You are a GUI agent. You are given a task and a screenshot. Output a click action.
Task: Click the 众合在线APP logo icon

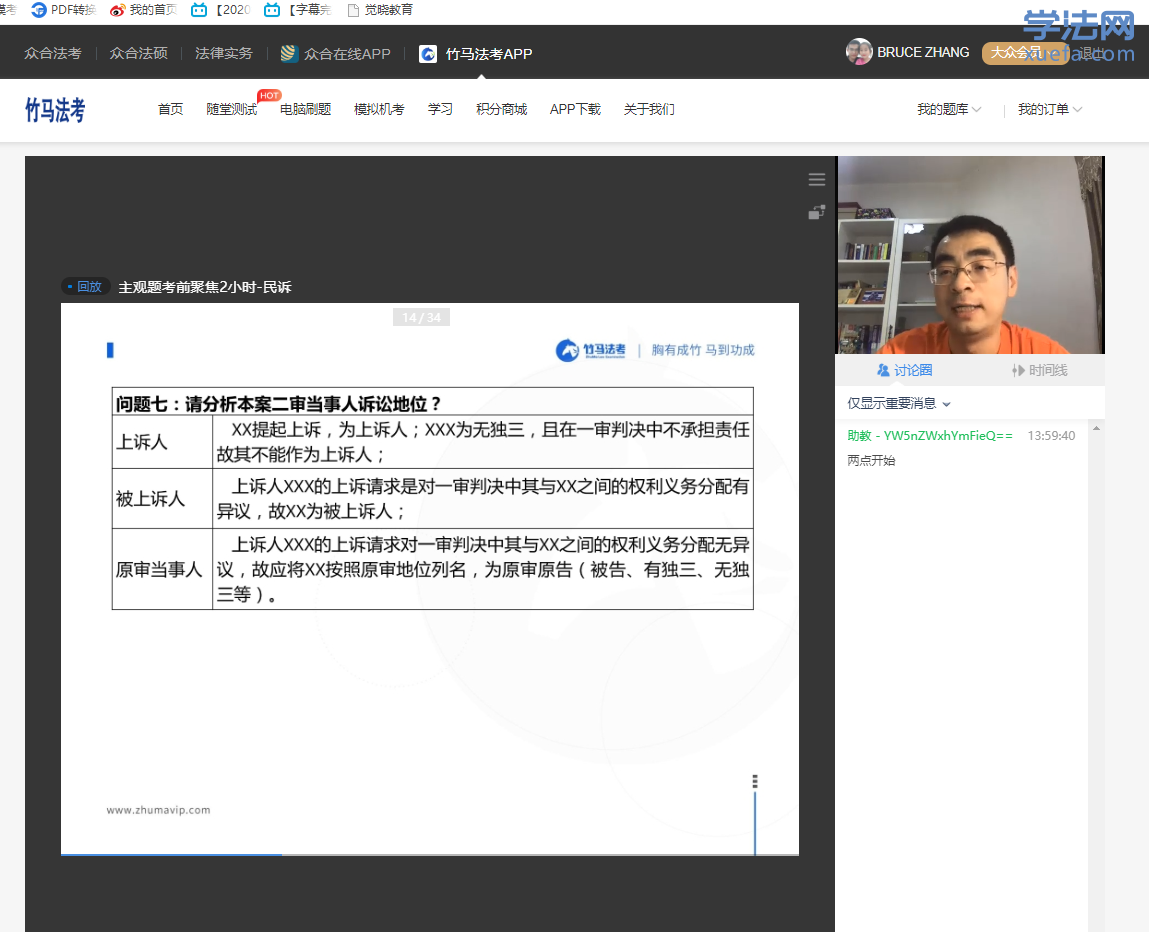click(289, 53)
